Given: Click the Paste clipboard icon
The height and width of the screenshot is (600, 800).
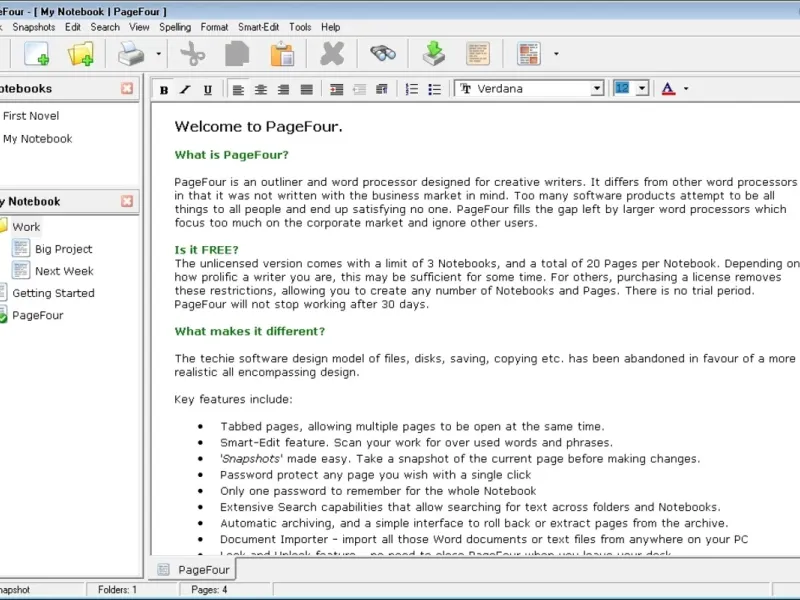Looking at the screenshot, I should pyautogui.click(x=282, y=54).
